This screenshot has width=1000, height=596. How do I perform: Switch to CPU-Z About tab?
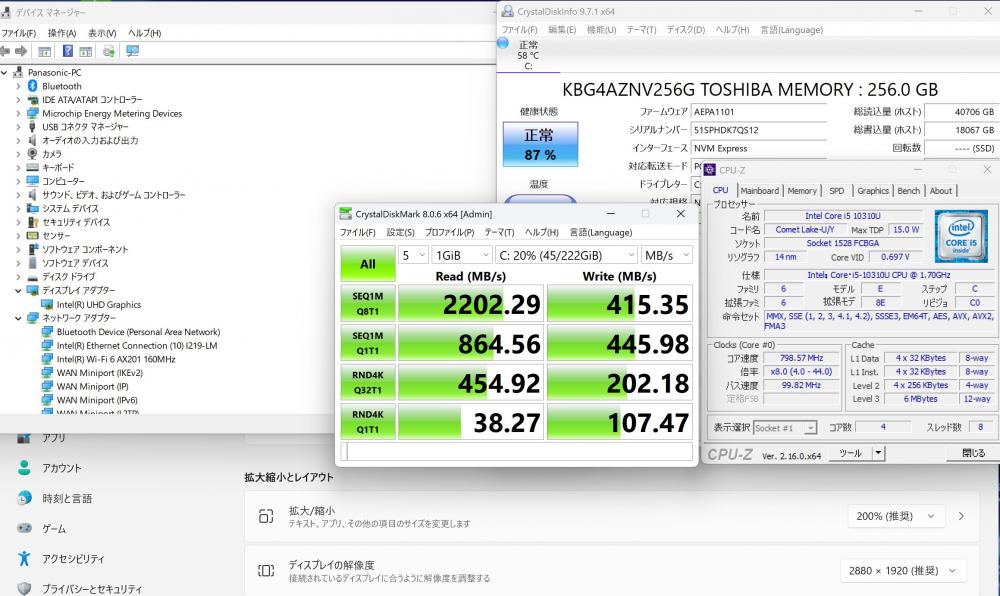pyautogui.click(x=941, y=191)
